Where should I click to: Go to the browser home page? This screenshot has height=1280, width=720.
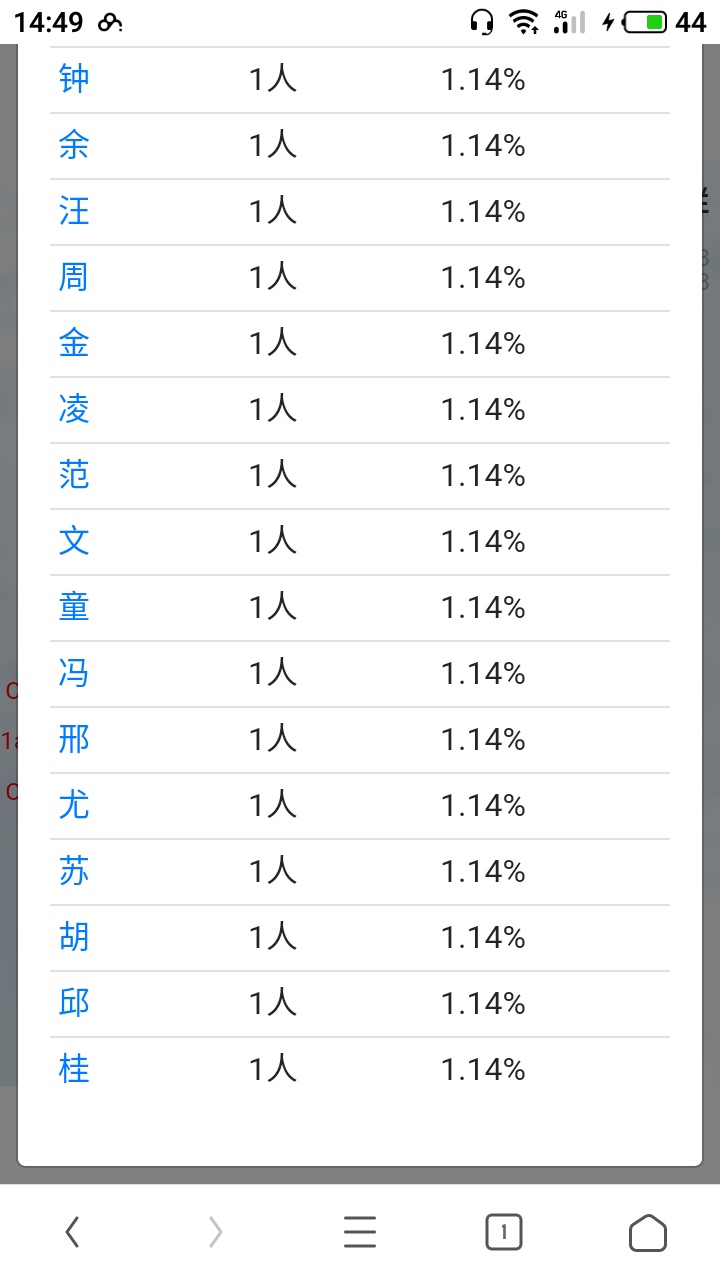coord(648,1233)
